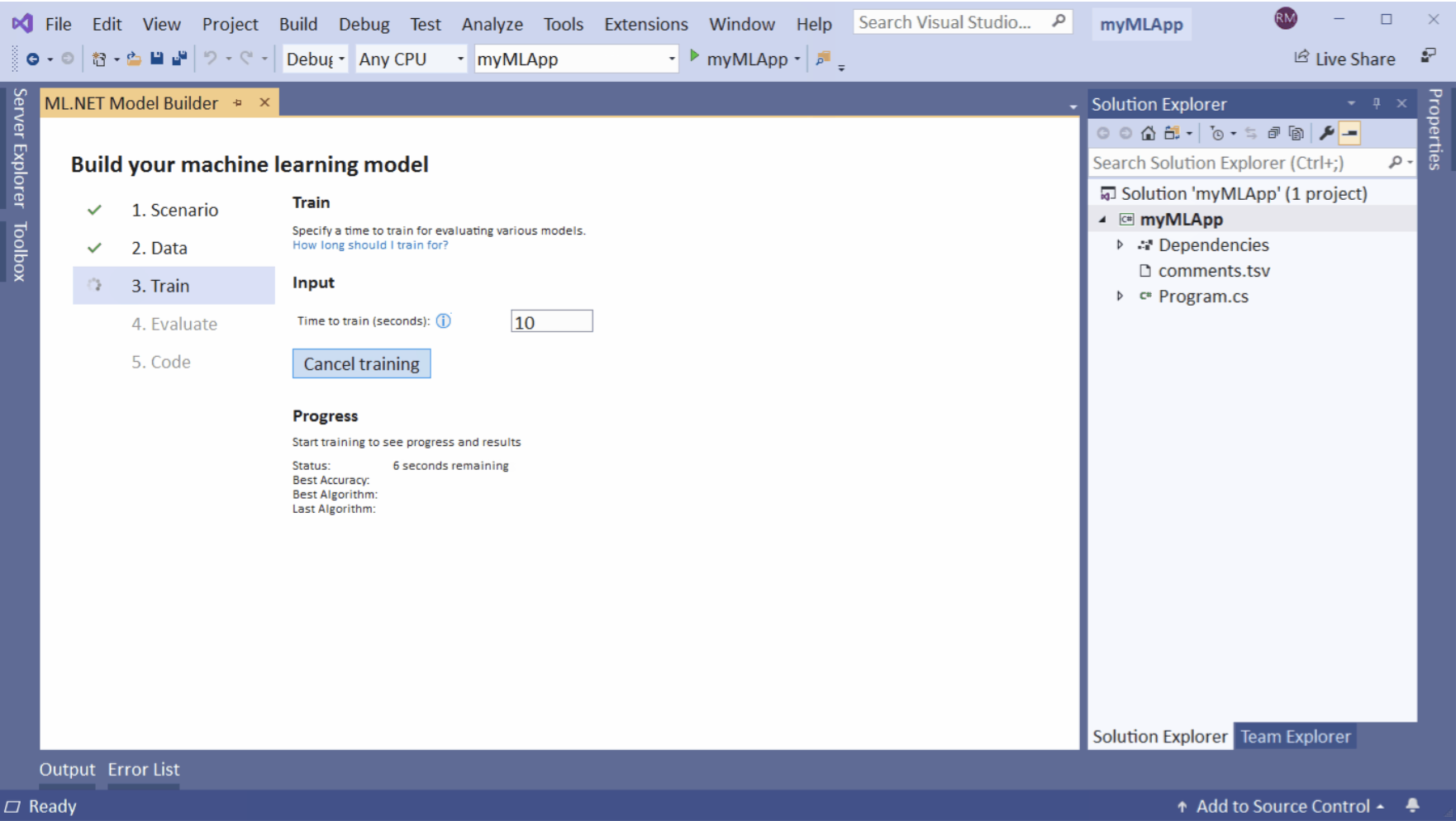Click the Sync with Active Document icon
The image size is (1456, 821).
click(1250, 132)
